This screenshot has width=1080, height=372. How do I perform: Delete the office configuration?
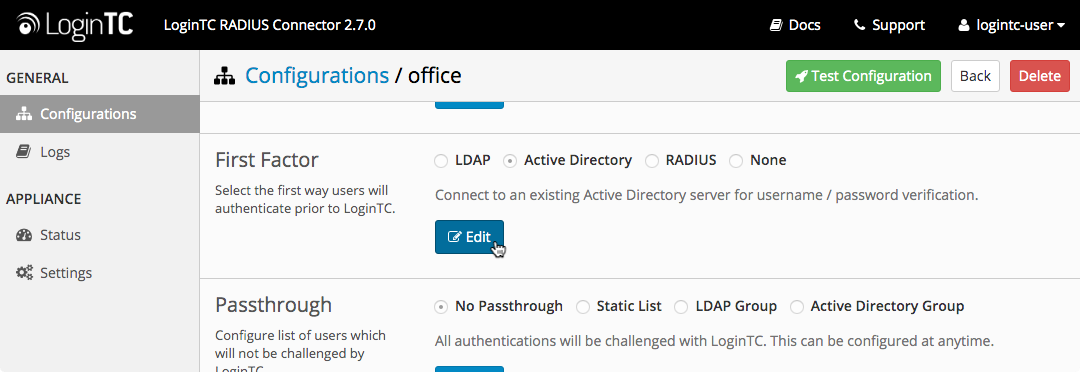(x=1040, y=76)
